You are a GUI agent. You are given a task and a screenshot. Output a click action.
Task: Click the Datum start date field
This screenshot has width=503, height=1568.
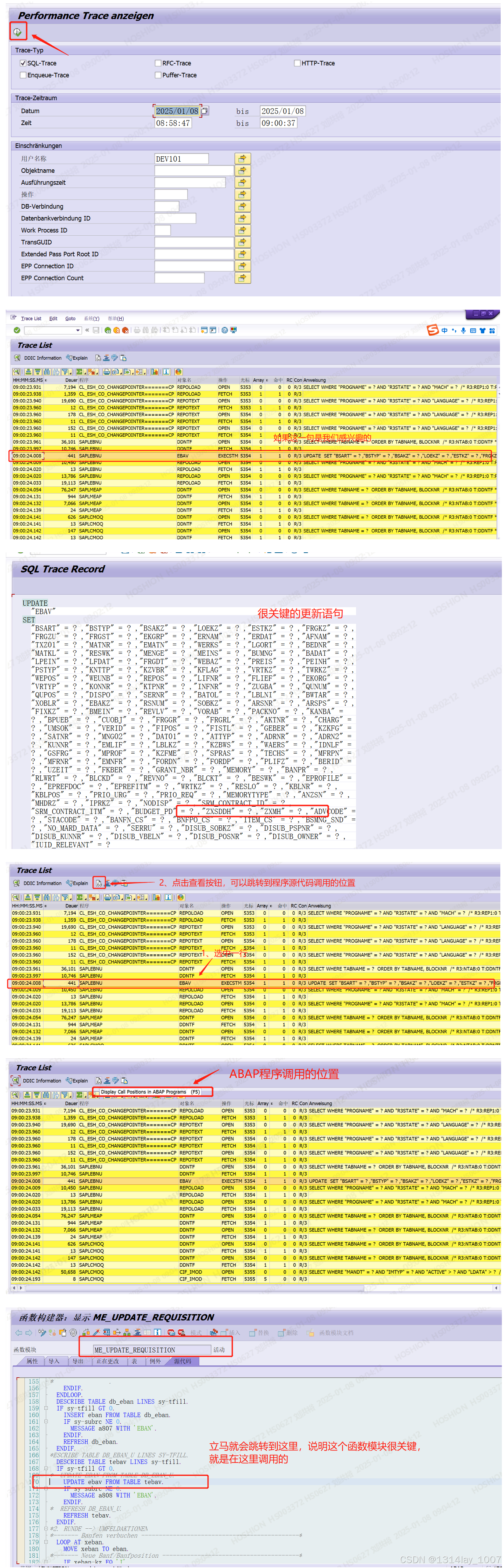(x=177, y=111)
